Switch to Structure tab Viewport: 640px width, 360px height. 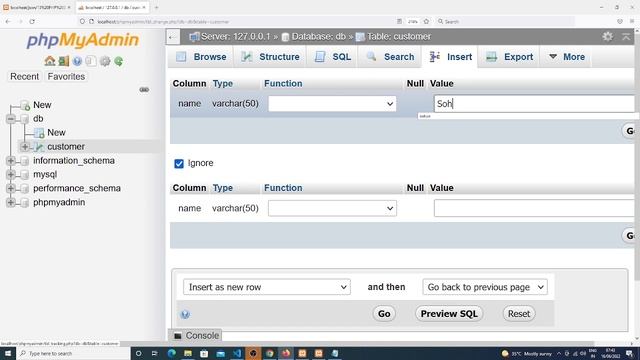point(270,57)
